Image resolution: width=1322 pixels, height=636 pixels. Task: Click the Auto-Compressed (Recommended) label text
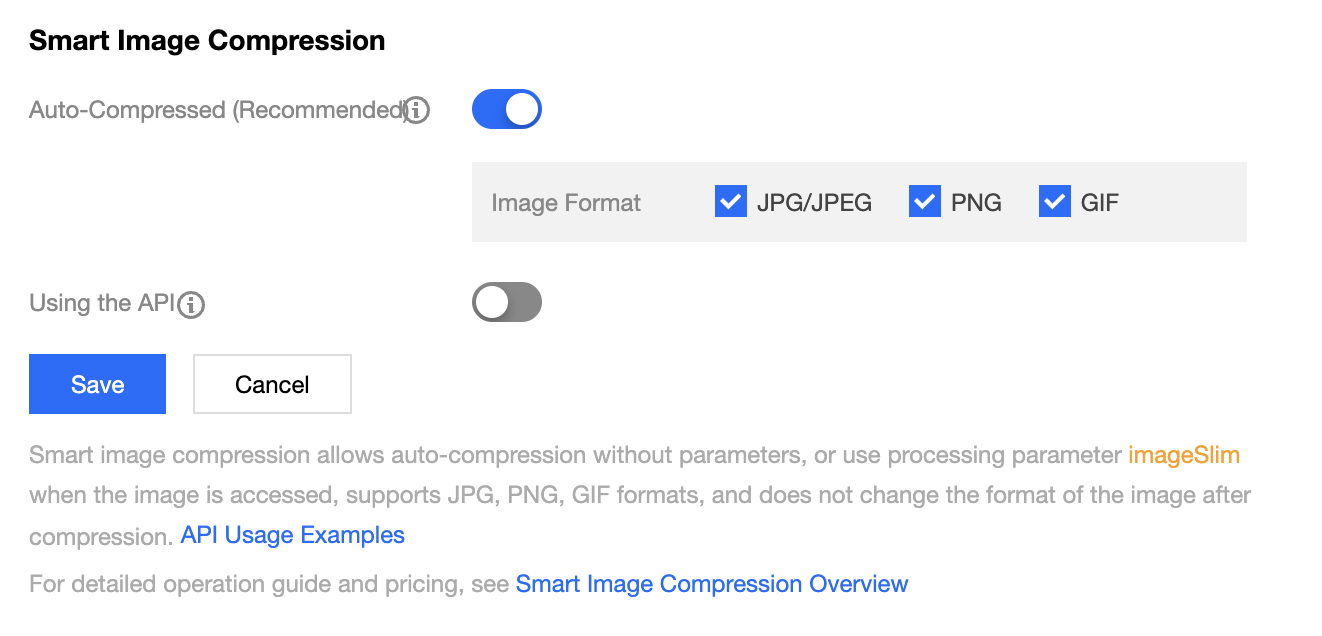[215, 110]
